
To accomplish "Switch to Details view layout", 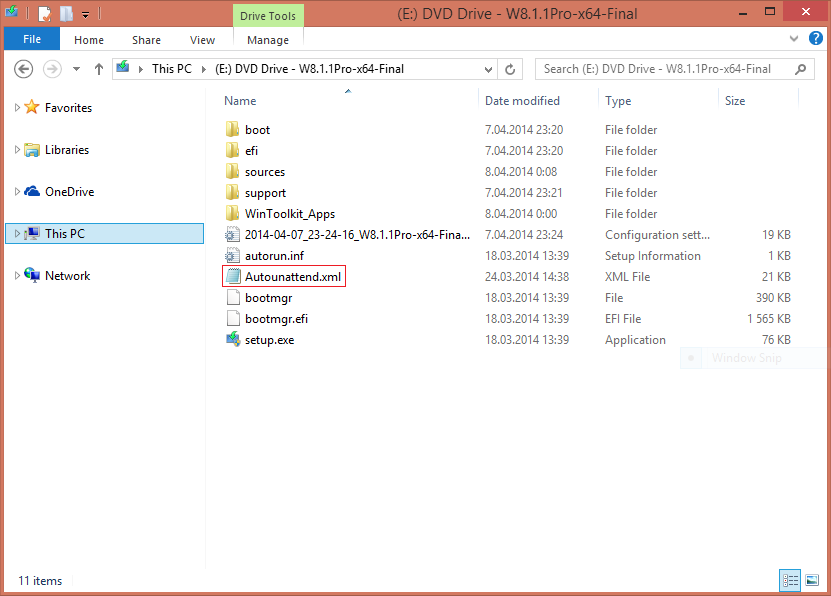I will click(790, 580).
